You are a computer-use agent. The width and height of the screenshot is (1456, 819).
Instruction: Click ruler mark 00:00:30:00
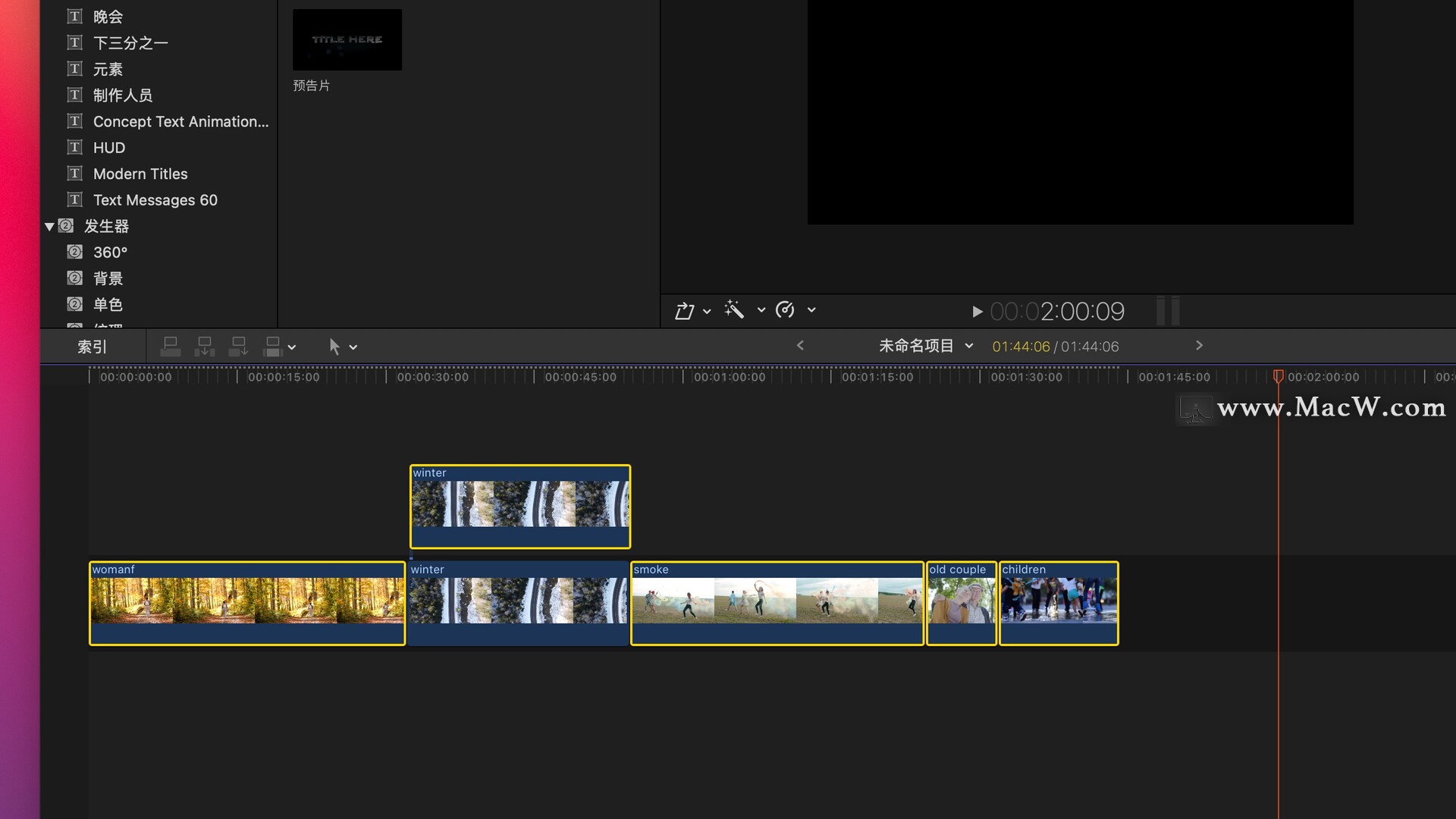click(x=432, y=377)
